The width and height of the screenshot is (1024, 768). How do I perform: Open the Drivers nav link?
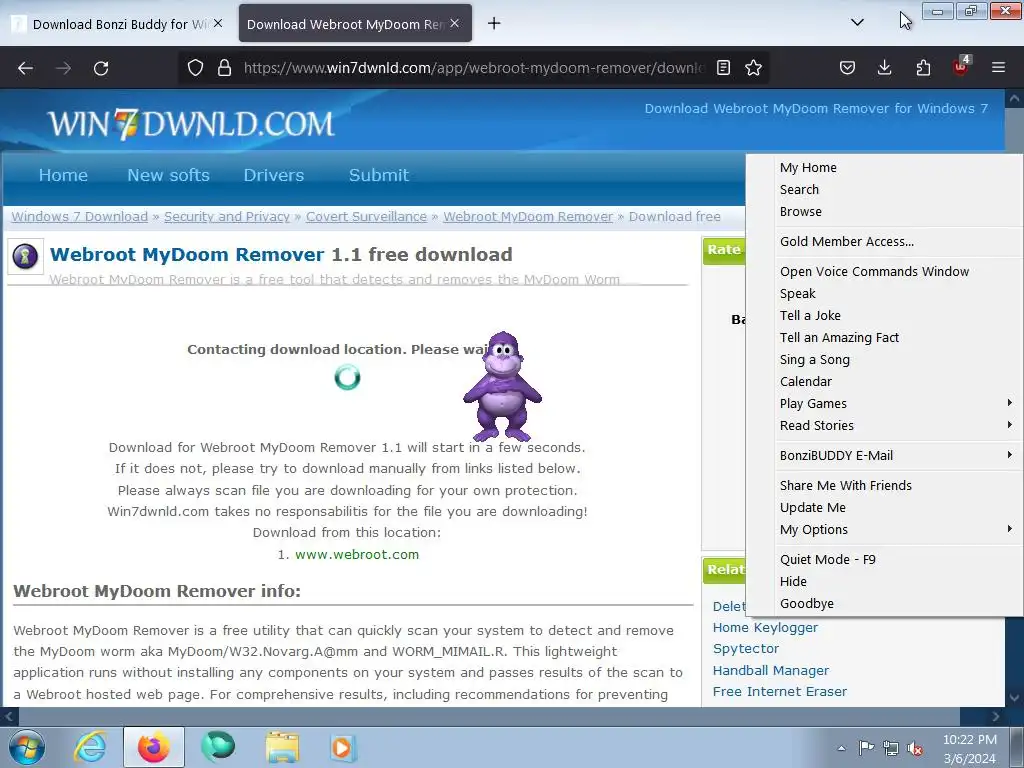click(x=274, y=175)
